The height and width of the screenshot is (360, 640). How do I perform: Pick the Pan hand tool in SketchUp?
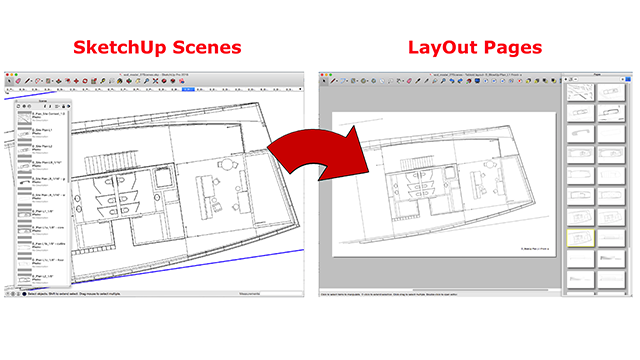tap(138, 81)
